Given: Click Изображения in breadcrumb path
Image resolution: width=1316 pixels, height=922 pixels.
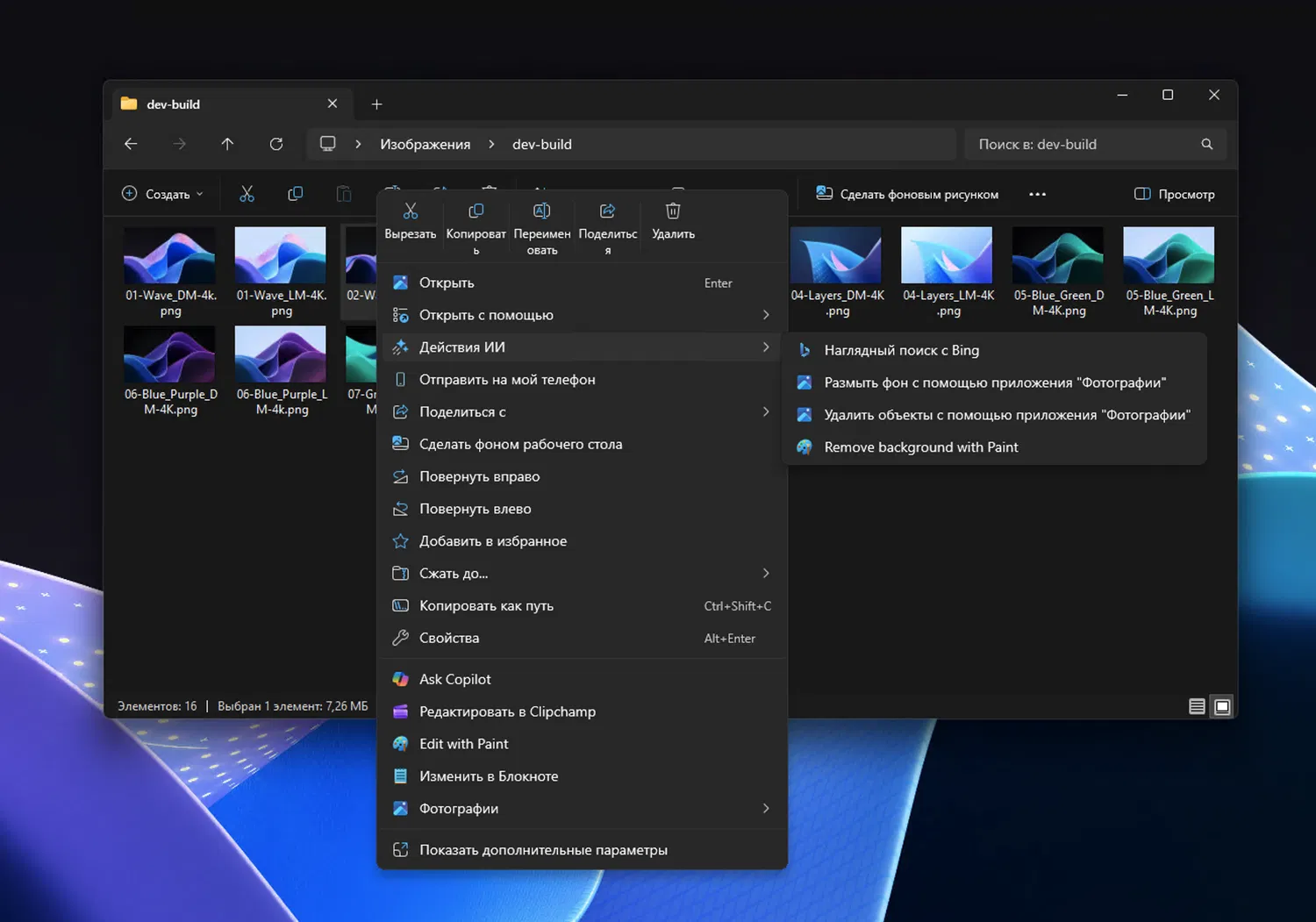Looking at the screenshot, I should [425, 144].
